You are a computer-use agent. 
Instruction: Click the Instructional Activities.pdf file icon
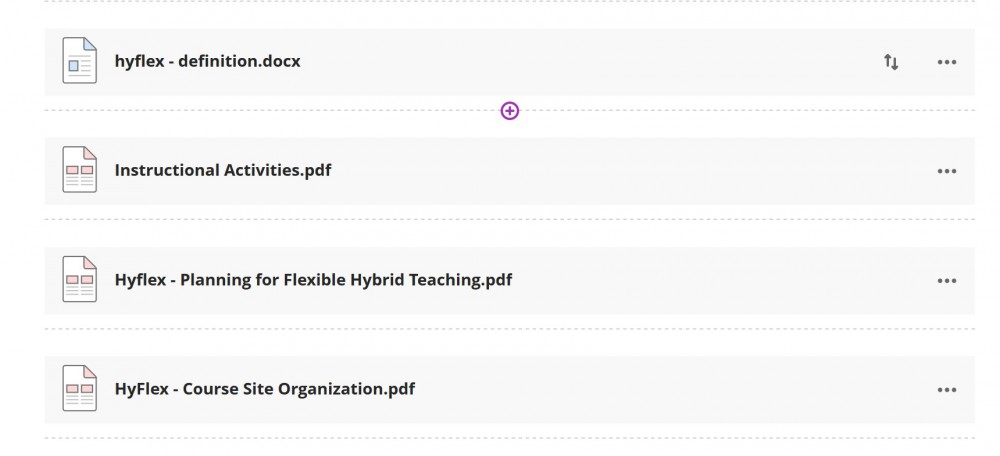pyautogui.click(x=80, y=170)
